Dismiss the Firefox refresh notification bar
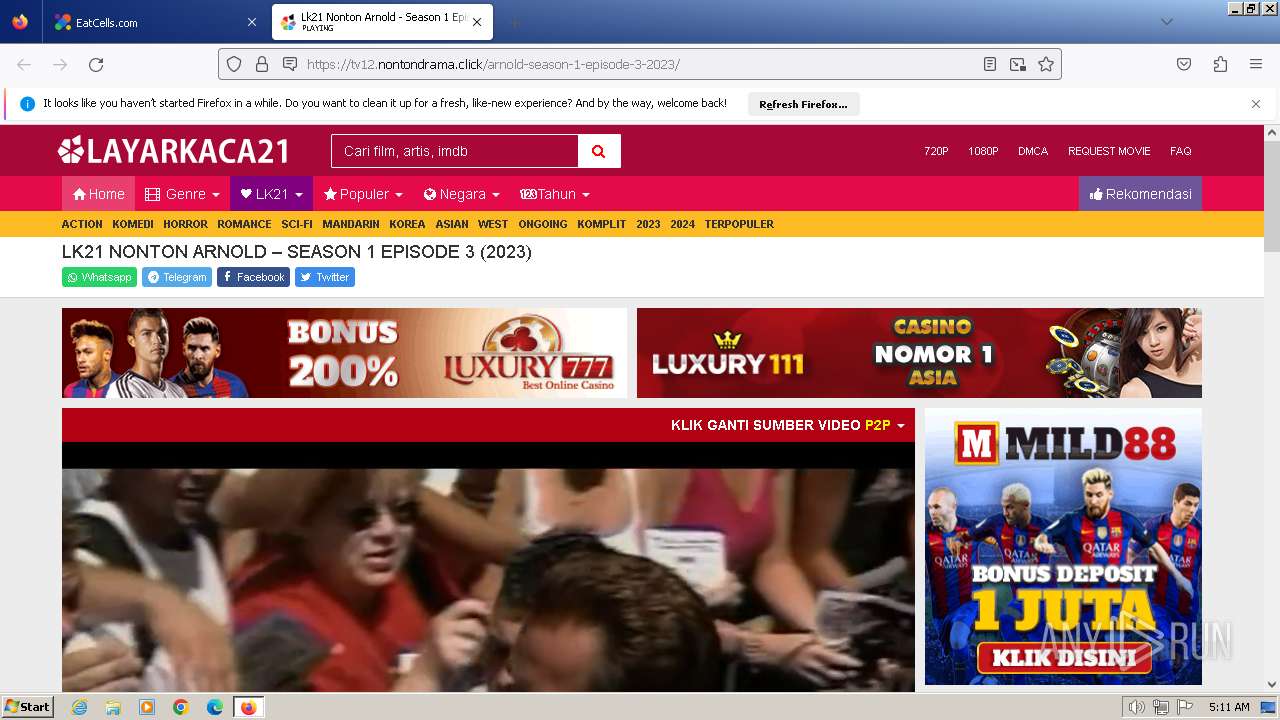This screenshot has width=1280, height=720. tap(1256, 104)
